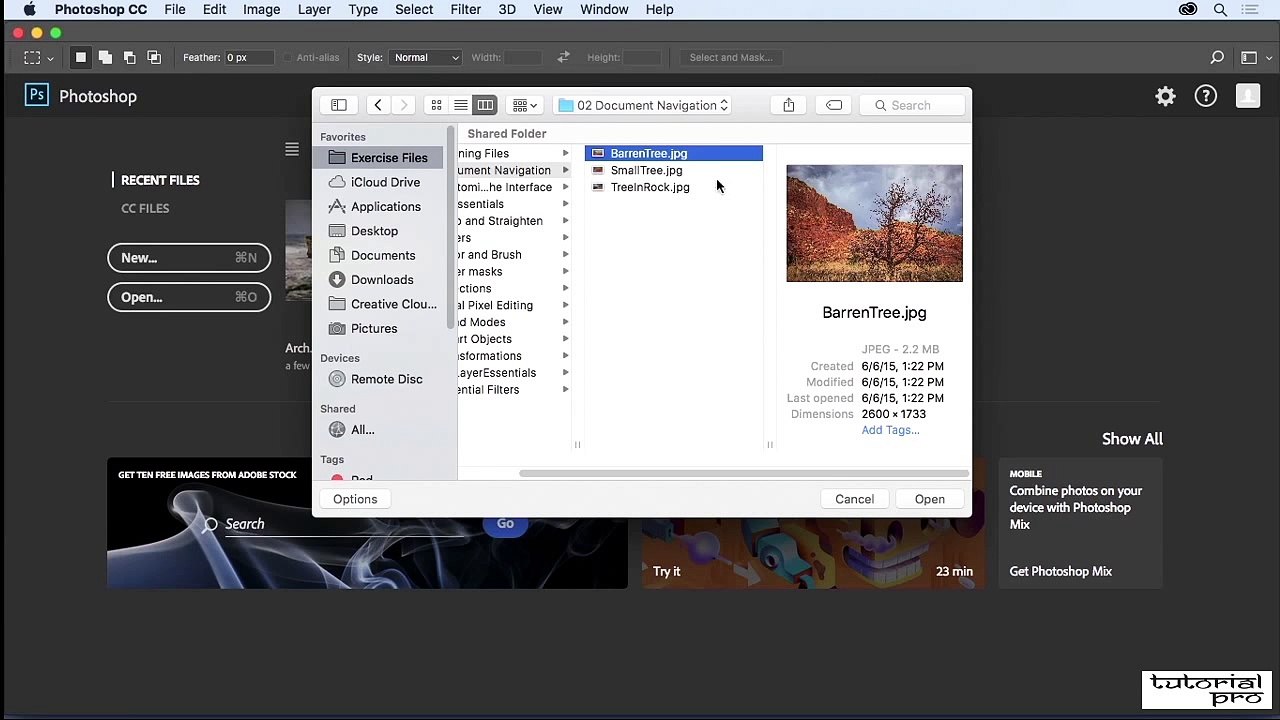Viewport: 1280px width, 720px height.
Task: Expand the 'Pixel Editing' folder arrow
Action: [565, 305]
